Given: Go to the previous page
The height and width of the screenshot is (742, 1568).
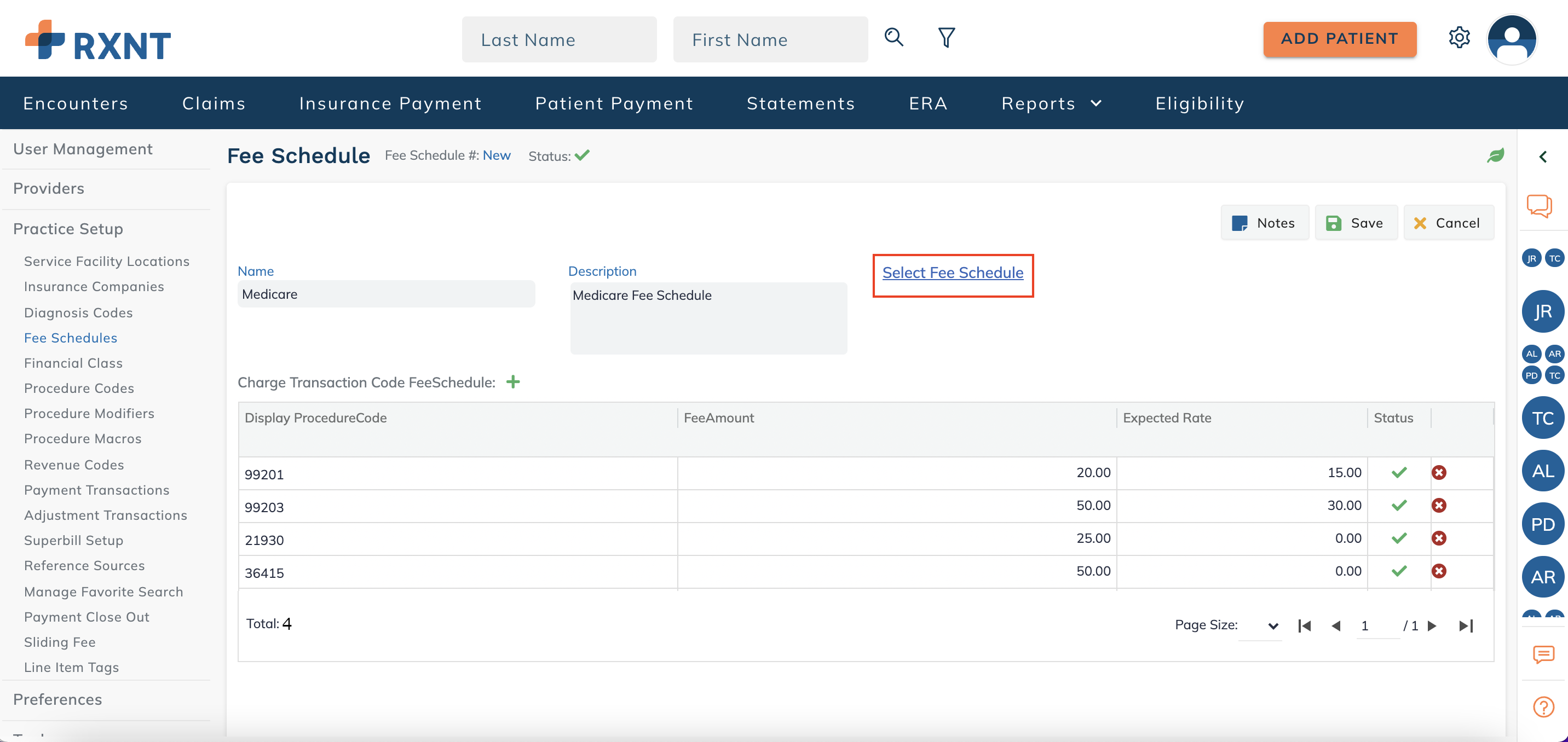Looking at the screenshot, I should pyautogui.click(x=1336, y=626).
